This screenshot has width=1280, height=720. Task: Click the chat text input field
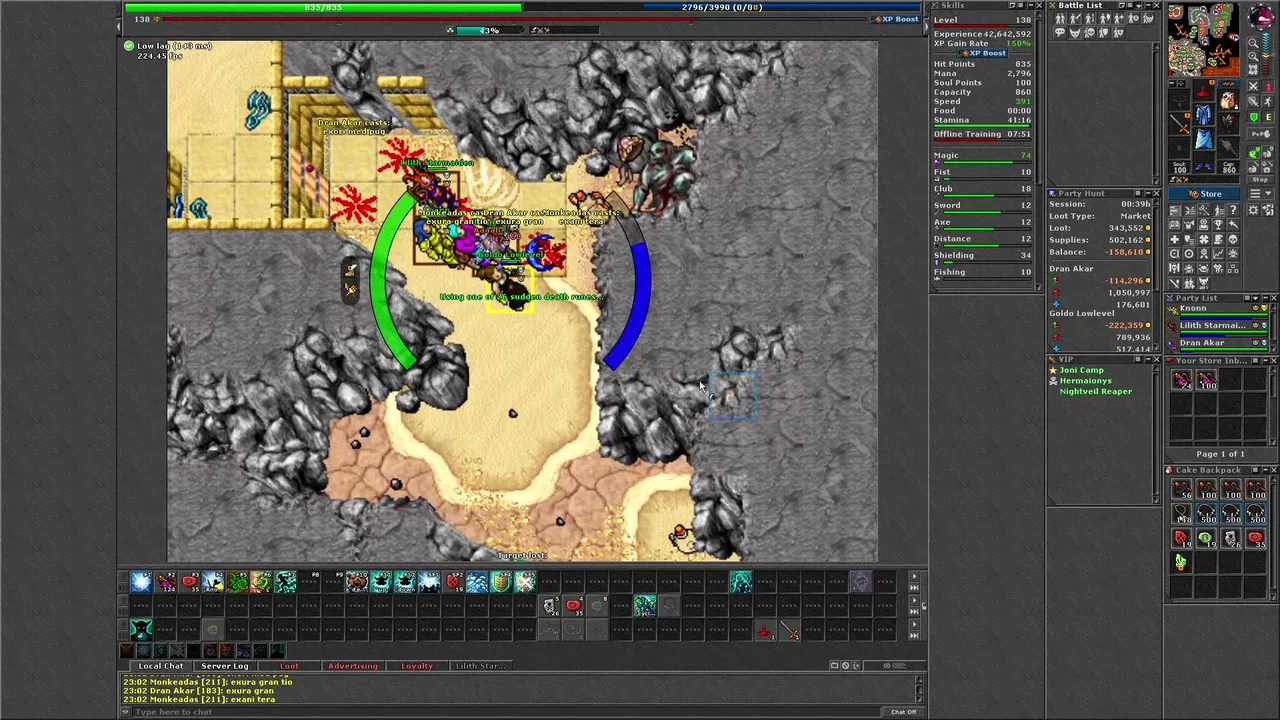pos(508,712)
